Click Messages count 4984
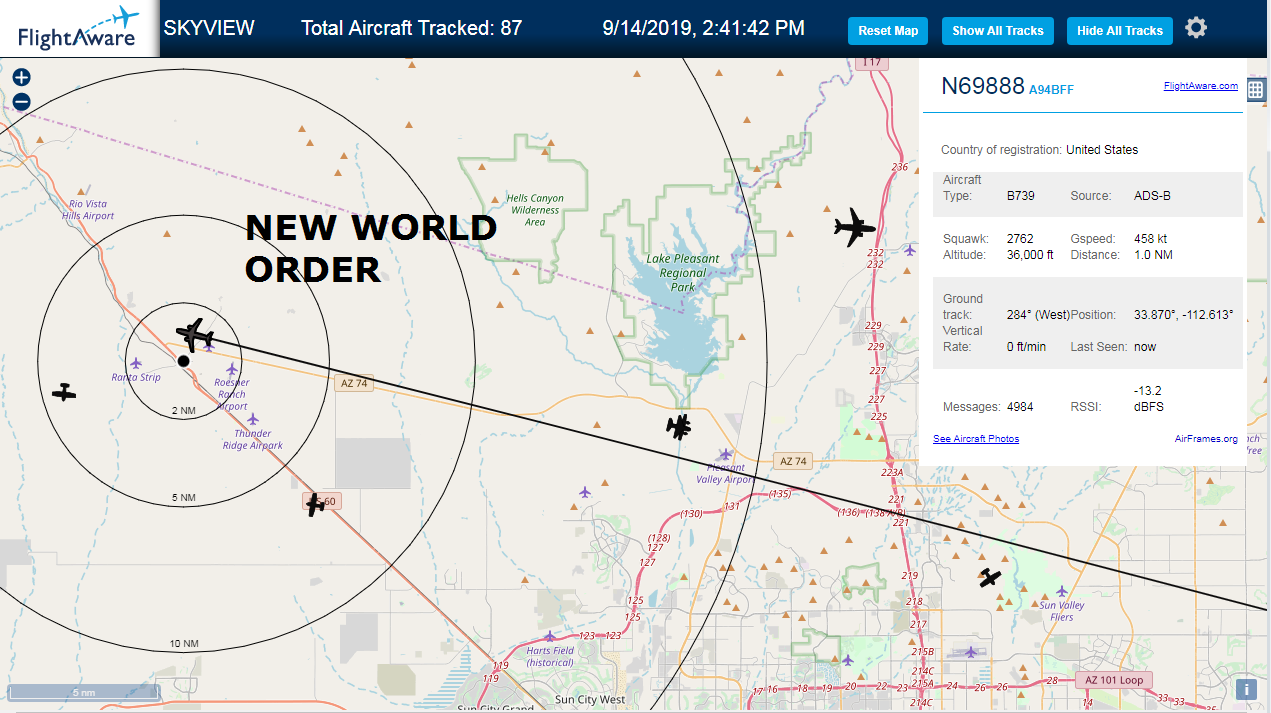 [x=1020, y=407]
